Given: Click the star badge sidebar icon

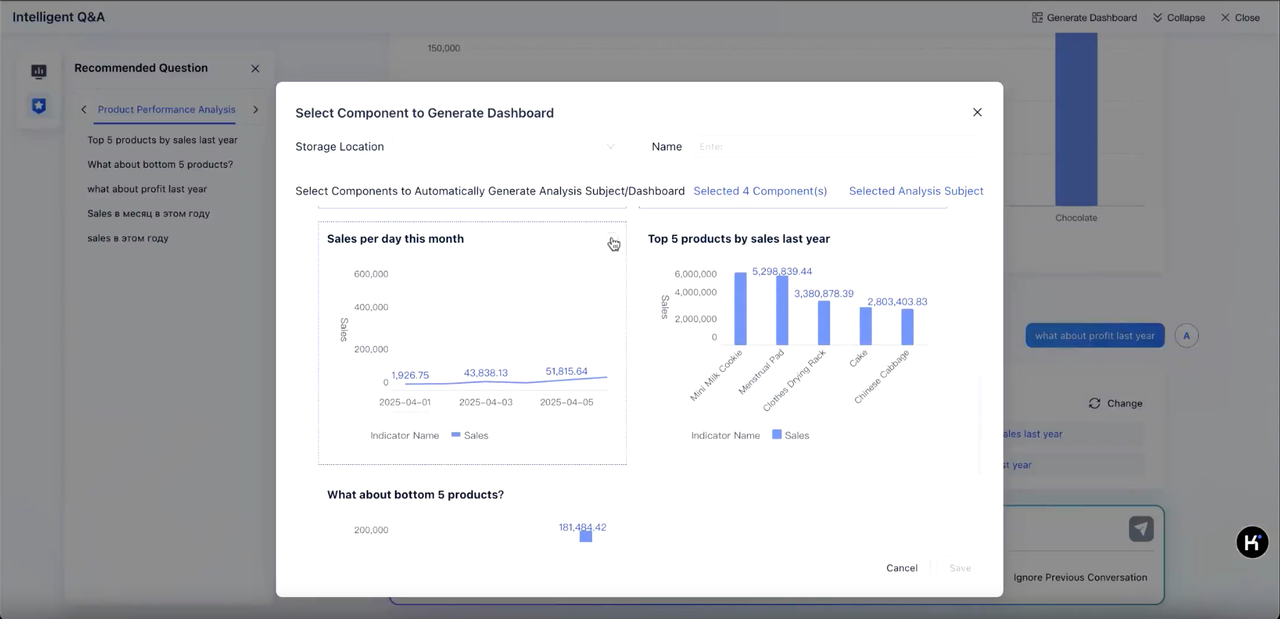Looking at the screenshot, I should 39,106.
